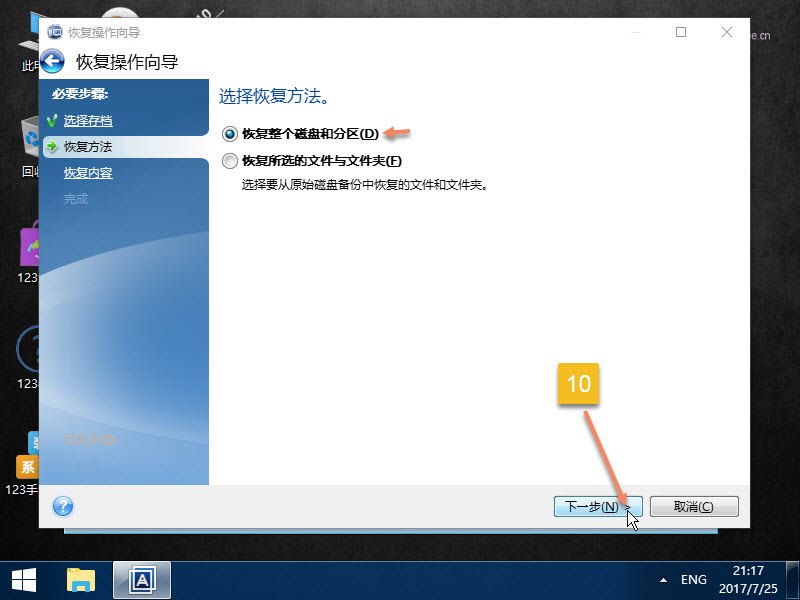Screen dimensions: 800x600
Task: Cancel the wizard with 取消 button
Action: pyautogui.click(x=694, y=506)
